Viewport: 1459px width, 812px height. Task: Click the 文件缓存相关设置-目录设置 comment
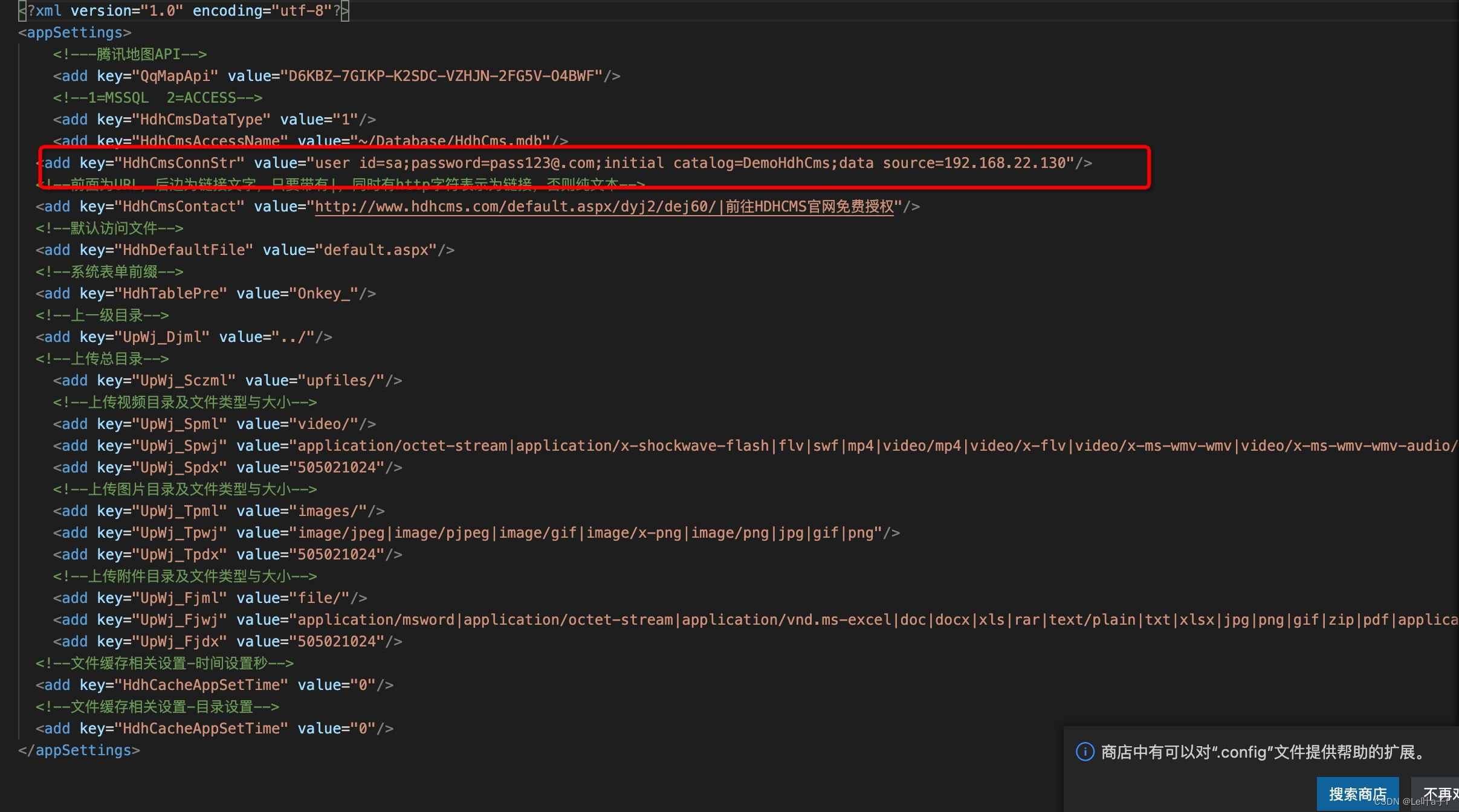point(157,707)
